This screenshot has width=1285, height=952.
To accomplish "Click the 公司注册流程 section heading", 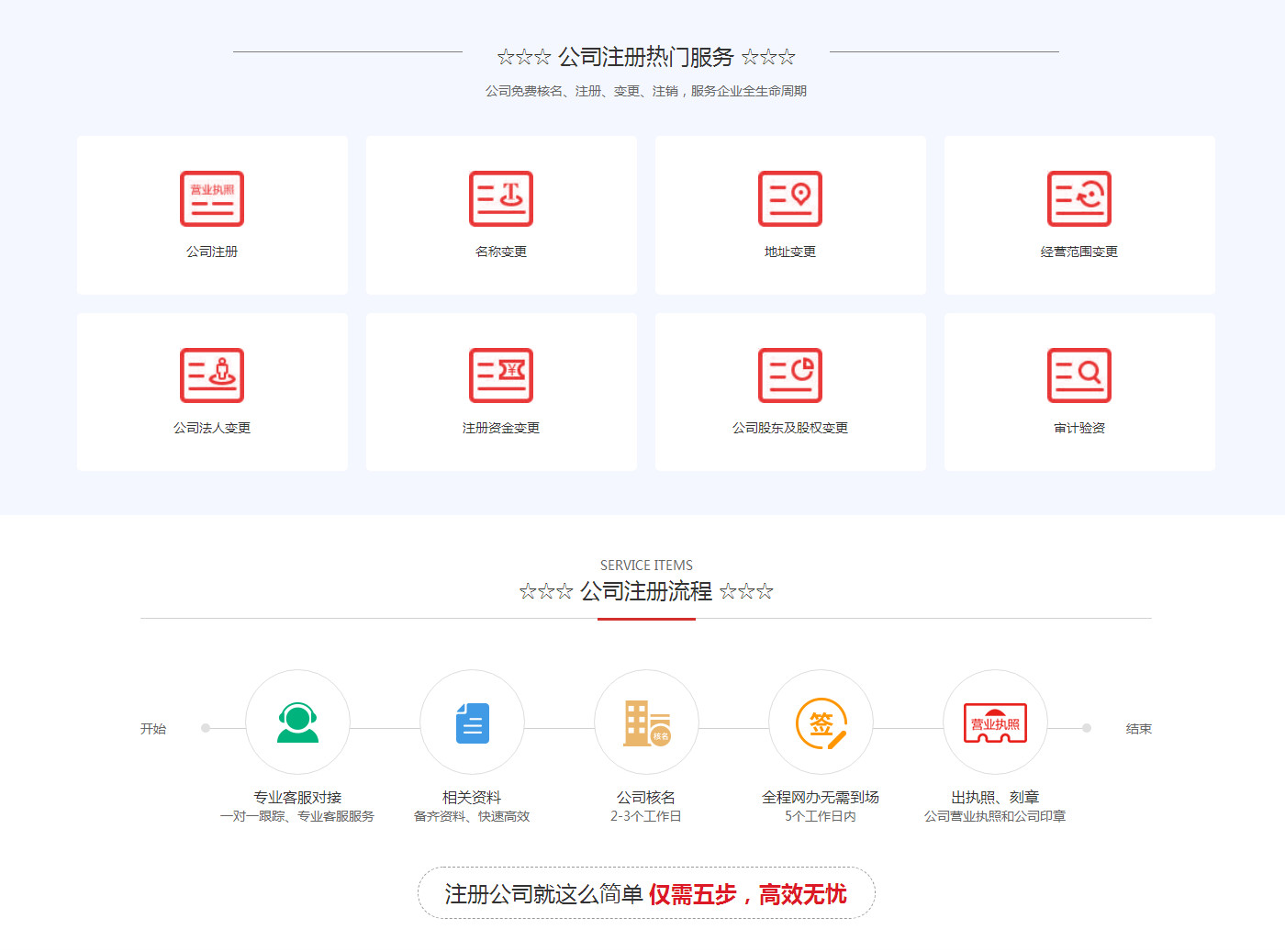I will coord(646,591).
